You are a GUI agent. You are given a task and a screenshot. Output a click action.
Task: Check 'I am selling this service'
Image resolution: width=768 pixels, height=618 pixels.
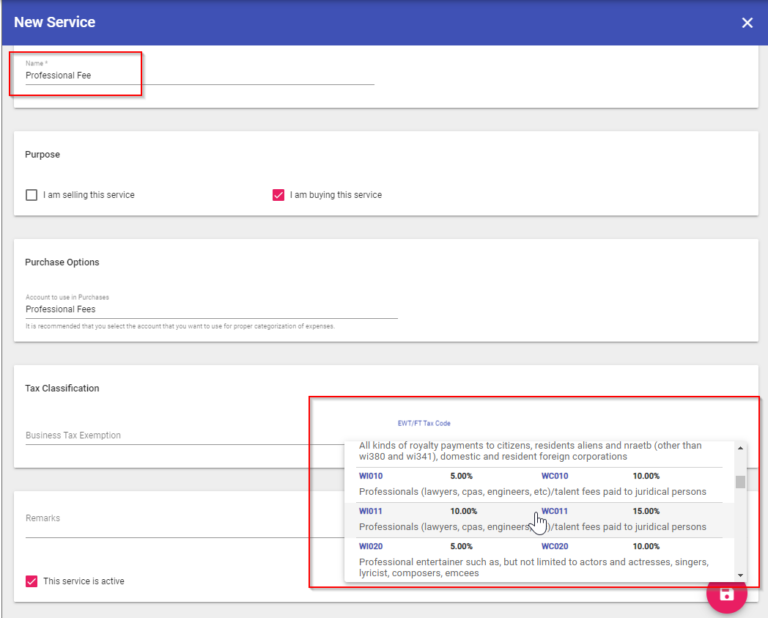pos(32,195)
